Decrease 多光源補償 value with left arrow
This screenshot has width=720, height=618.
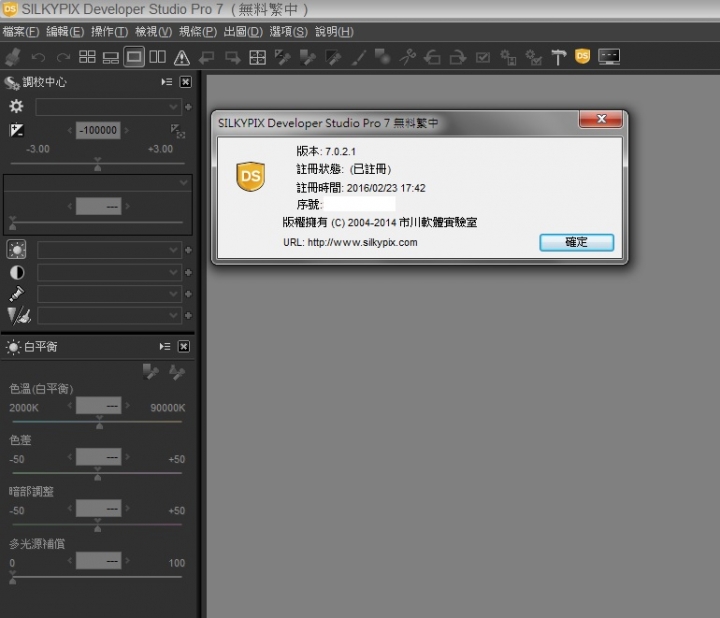(70, 561)
